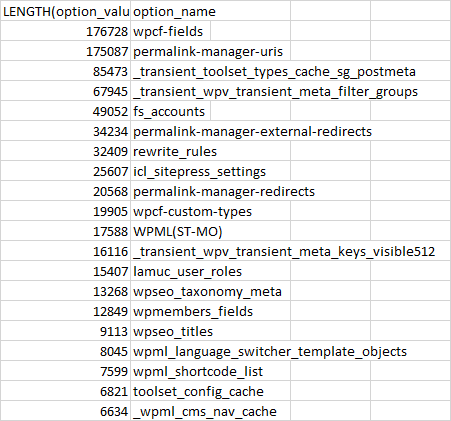Select the icl_sitepress_settings cell
This screenshot has width=451, height=421.
[x=210, y=171]
